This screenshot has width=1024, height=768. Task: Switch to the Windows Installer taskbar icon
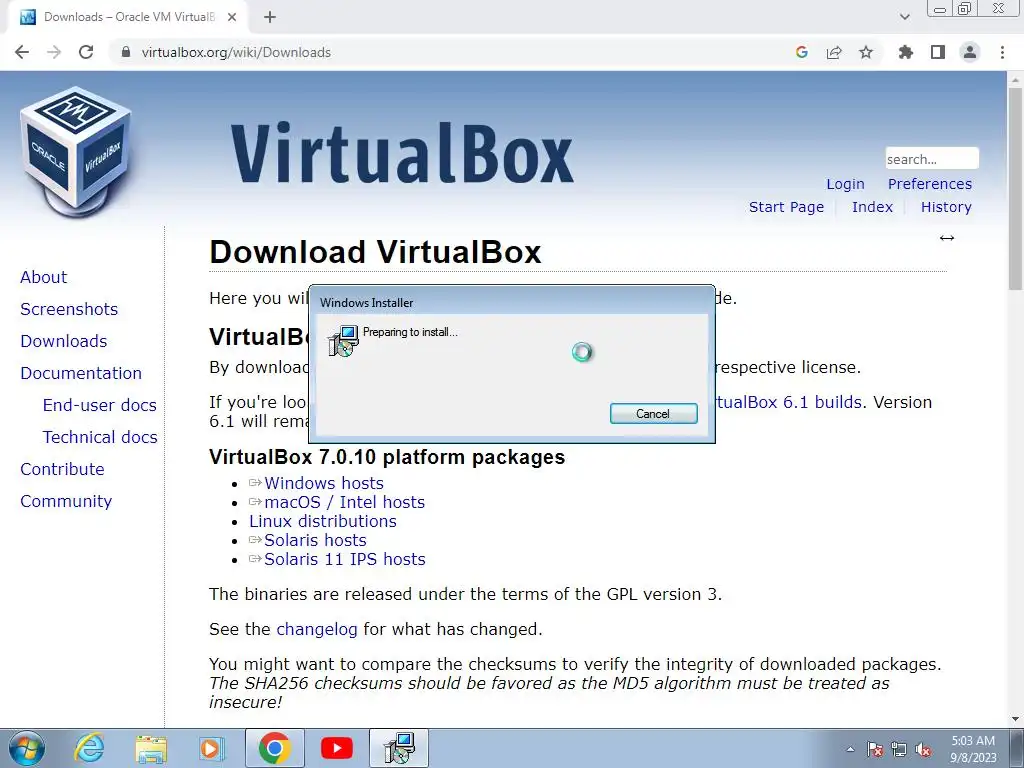(x=399, y=748)
